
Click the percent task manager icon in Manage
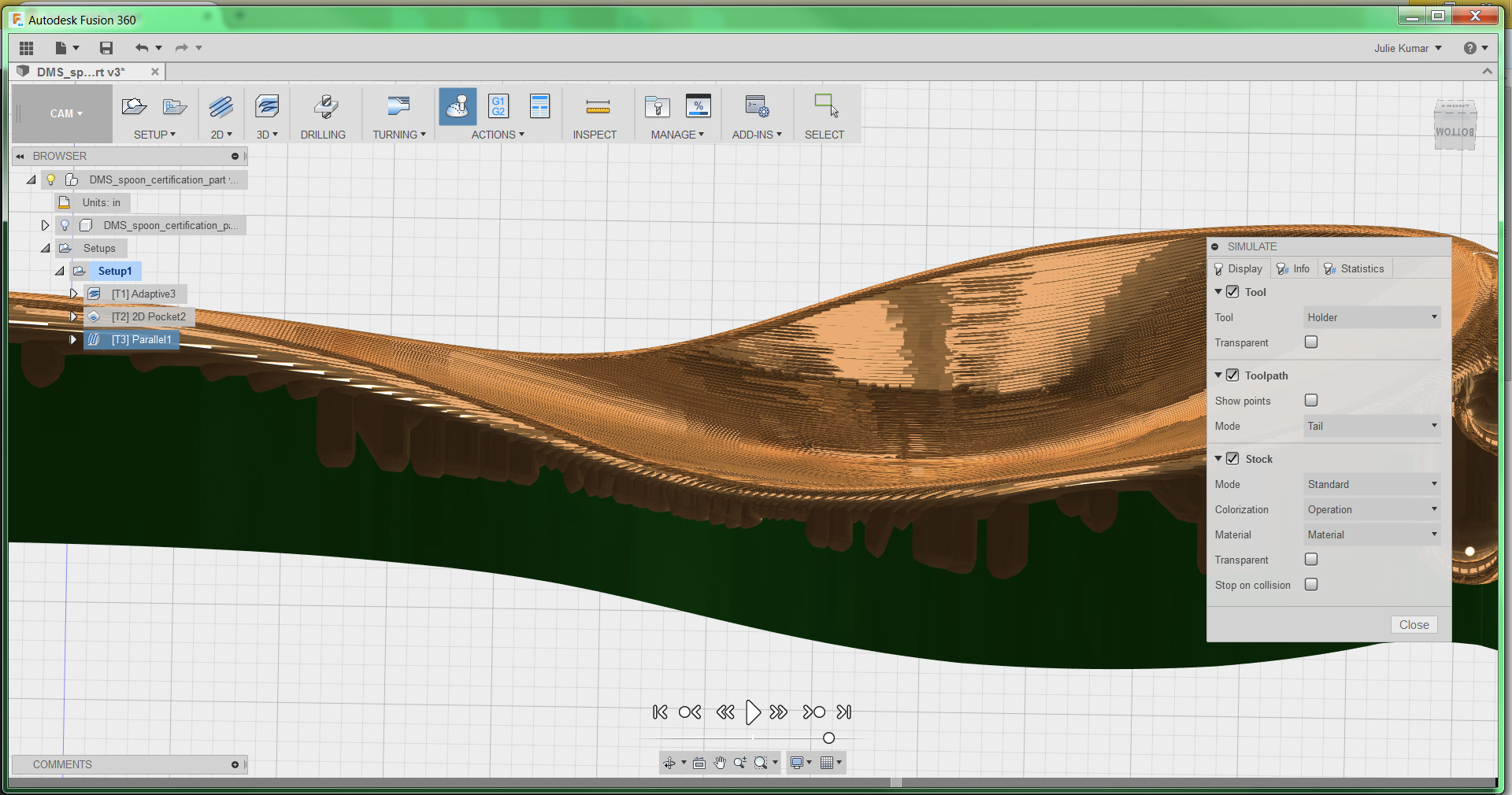pos(699,106)
